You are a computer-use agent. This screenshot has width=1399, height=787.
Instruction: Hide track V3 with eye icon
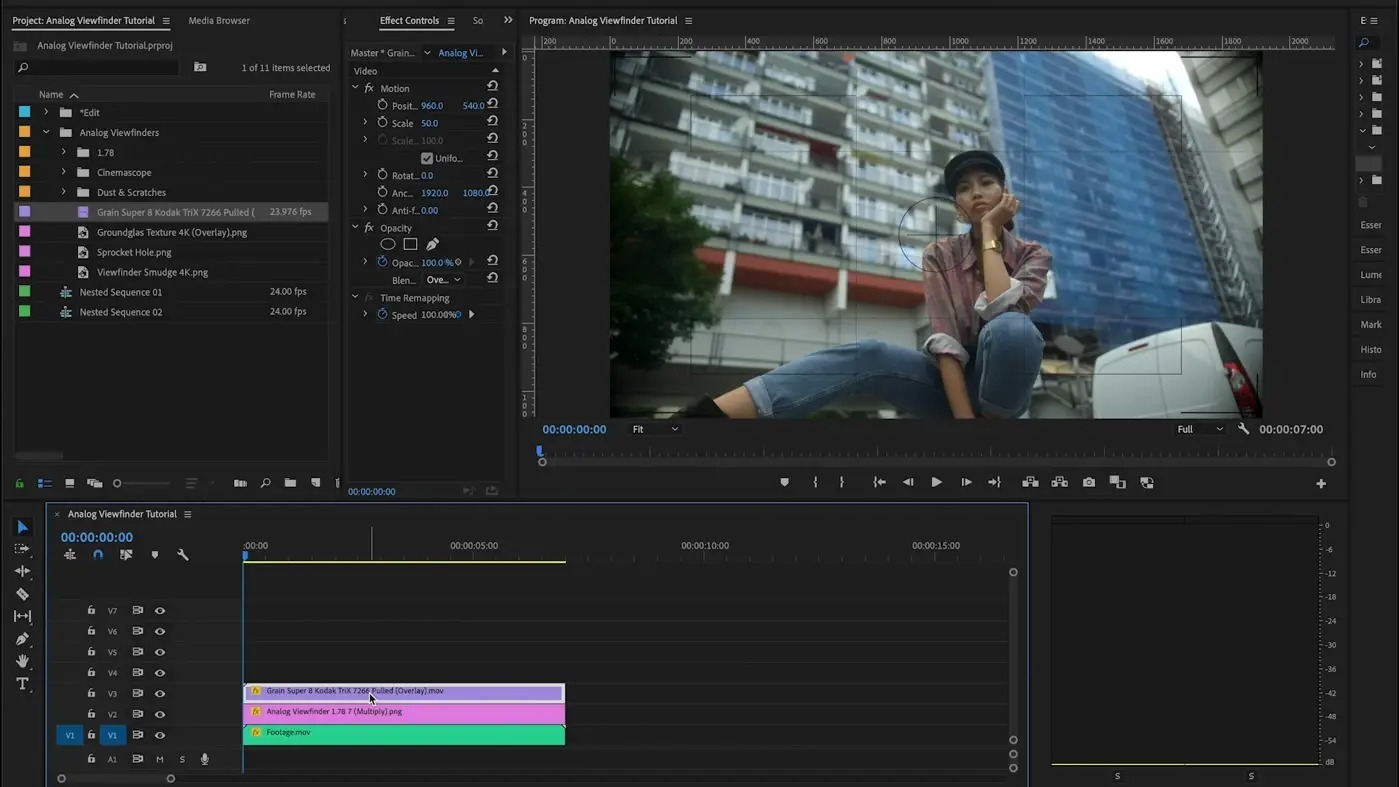pyautogui.click(x=160, y=693)
